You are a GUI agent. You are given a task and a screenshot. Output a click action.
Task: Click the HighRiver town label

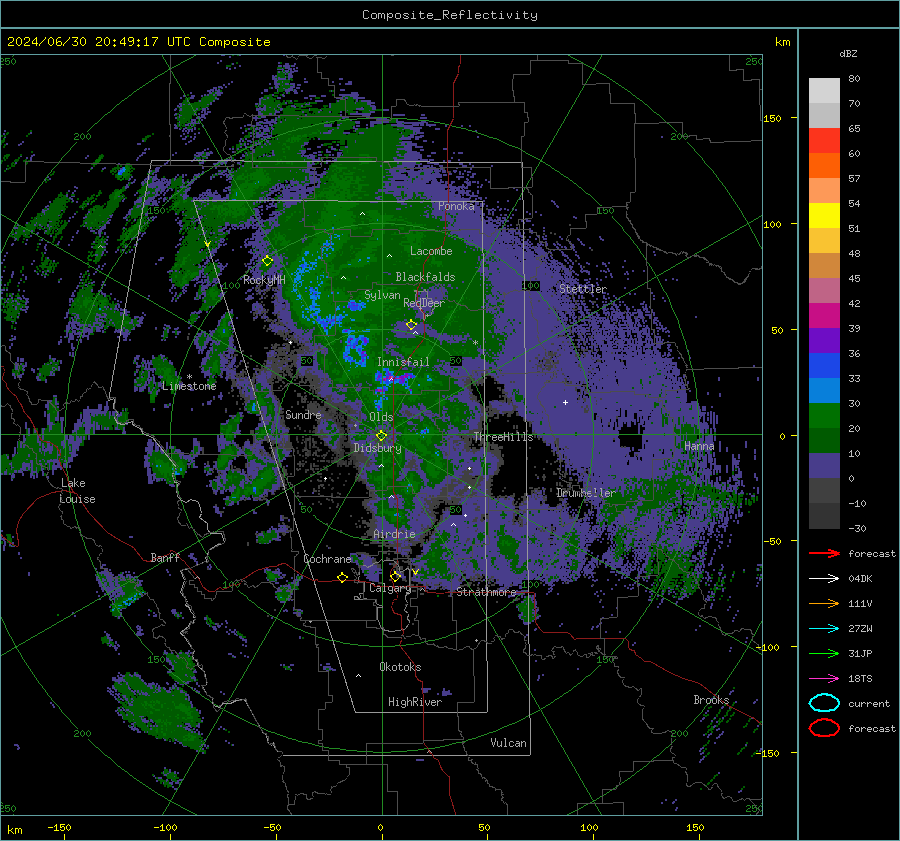point(415,702)
